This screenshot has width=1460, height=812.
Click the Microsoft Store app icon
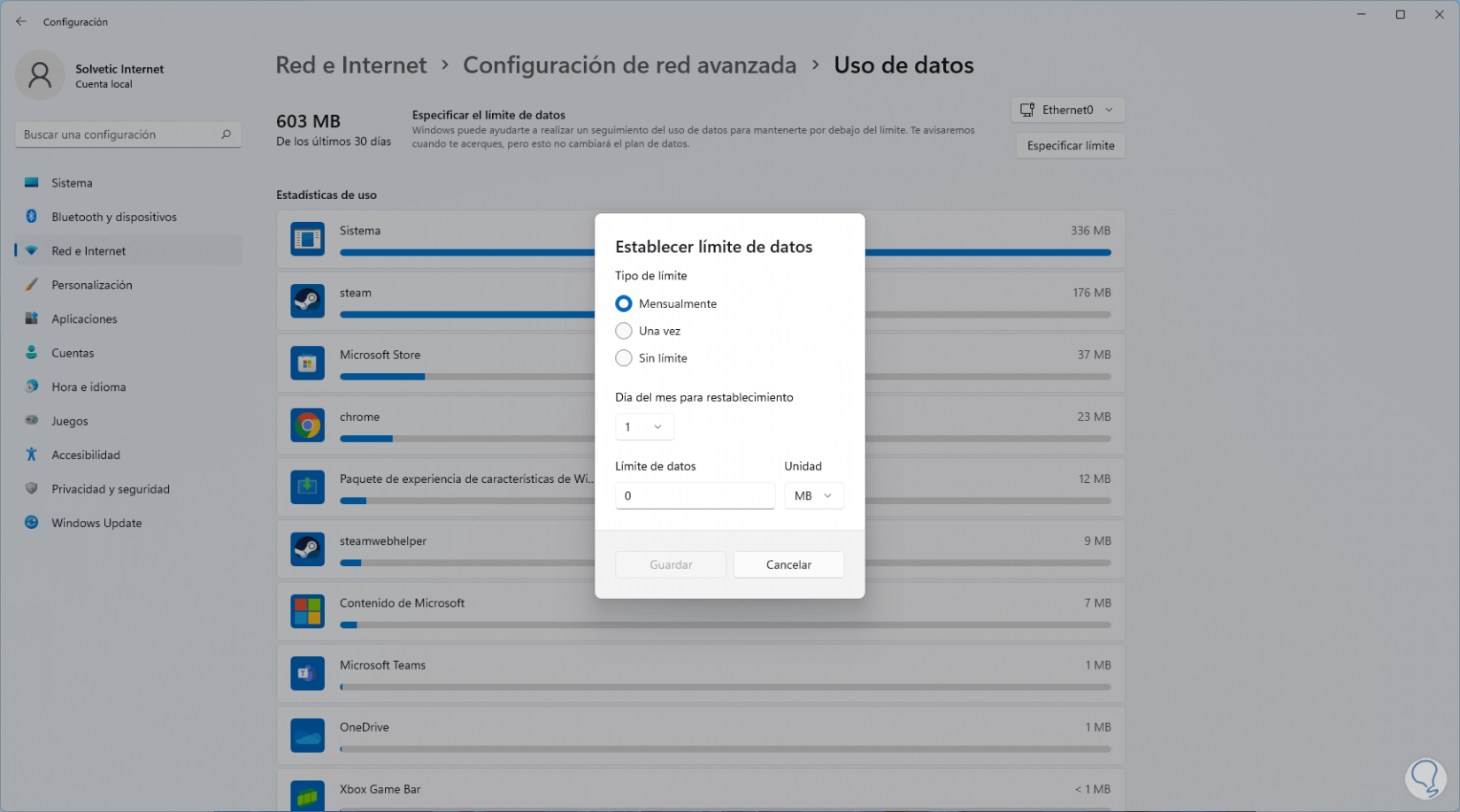tap(307, 363)
